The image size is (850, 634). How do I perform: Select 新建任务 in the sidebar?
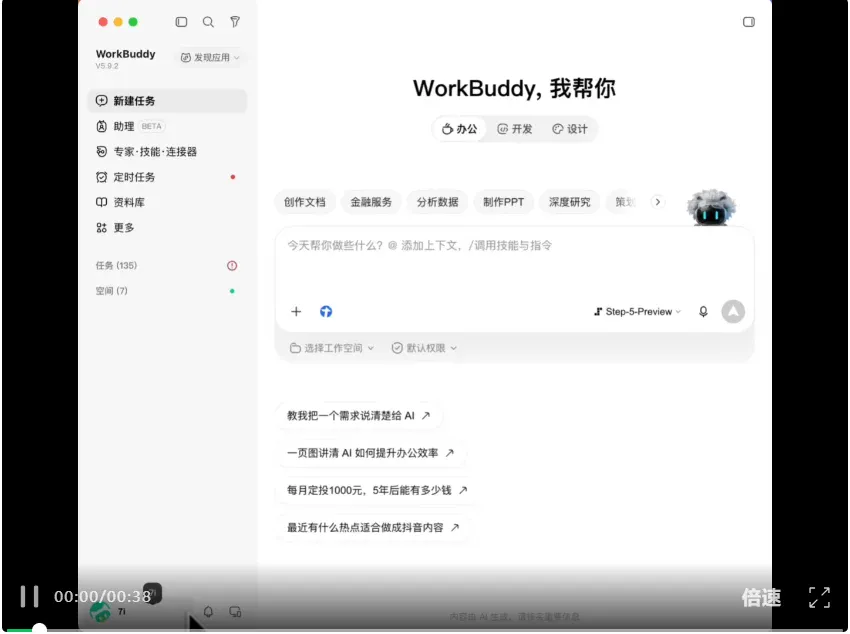tap(167, 101)
